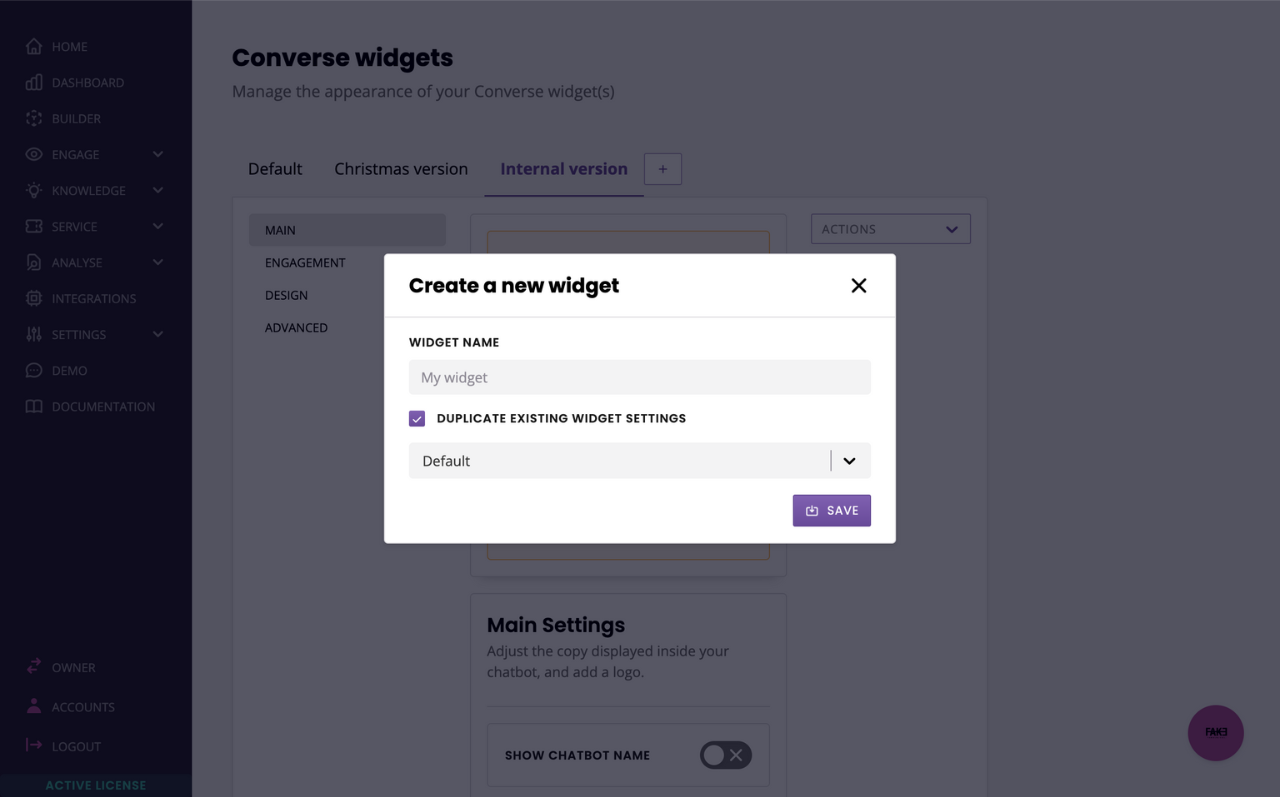Click the Owner link label
This screenshot has height=797, width=1280.
tap(74, 668)
